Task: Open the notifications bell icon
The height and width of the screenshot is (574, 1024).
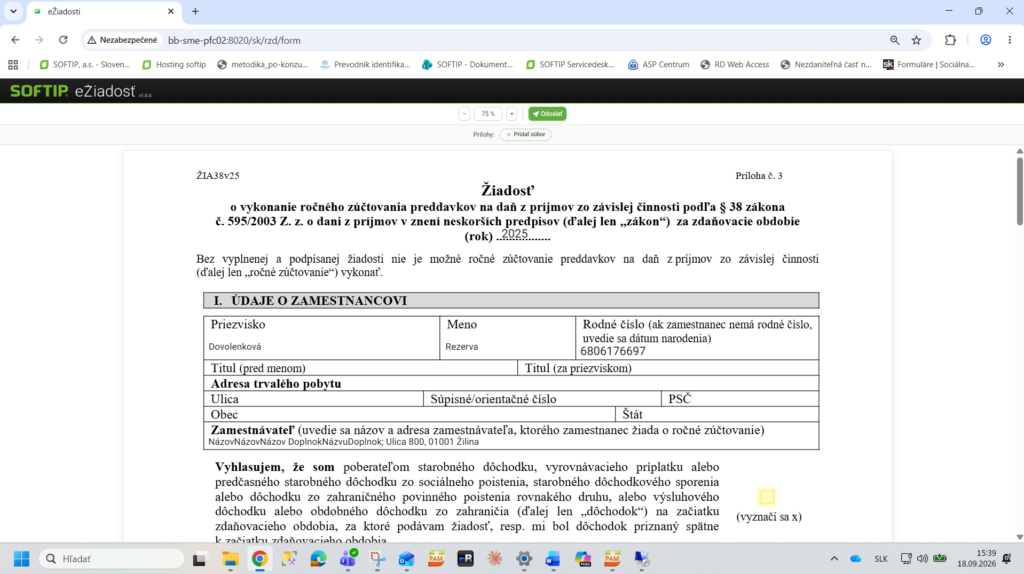Action: pos(1007,559)
